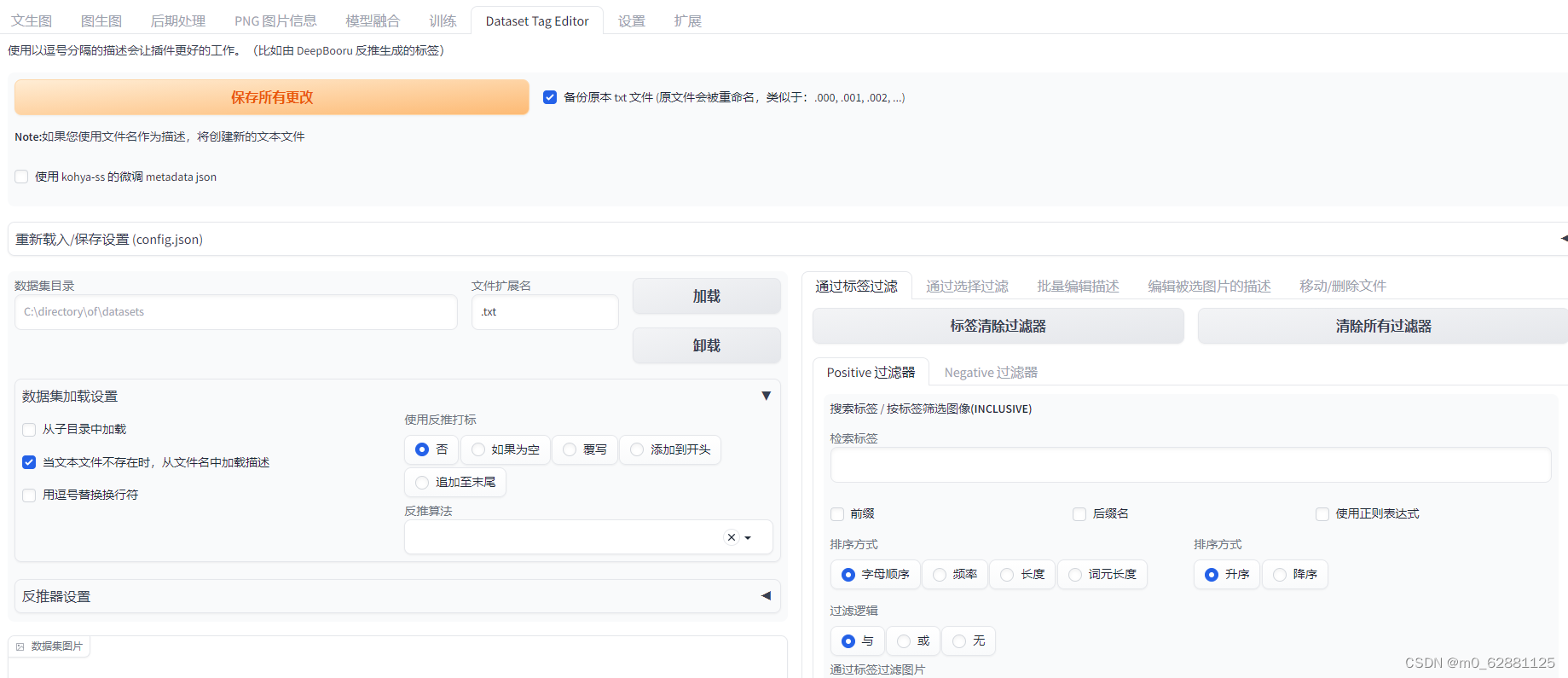Open the 图生图 tab
1568x678 pixels.
(x=101, y=20)
